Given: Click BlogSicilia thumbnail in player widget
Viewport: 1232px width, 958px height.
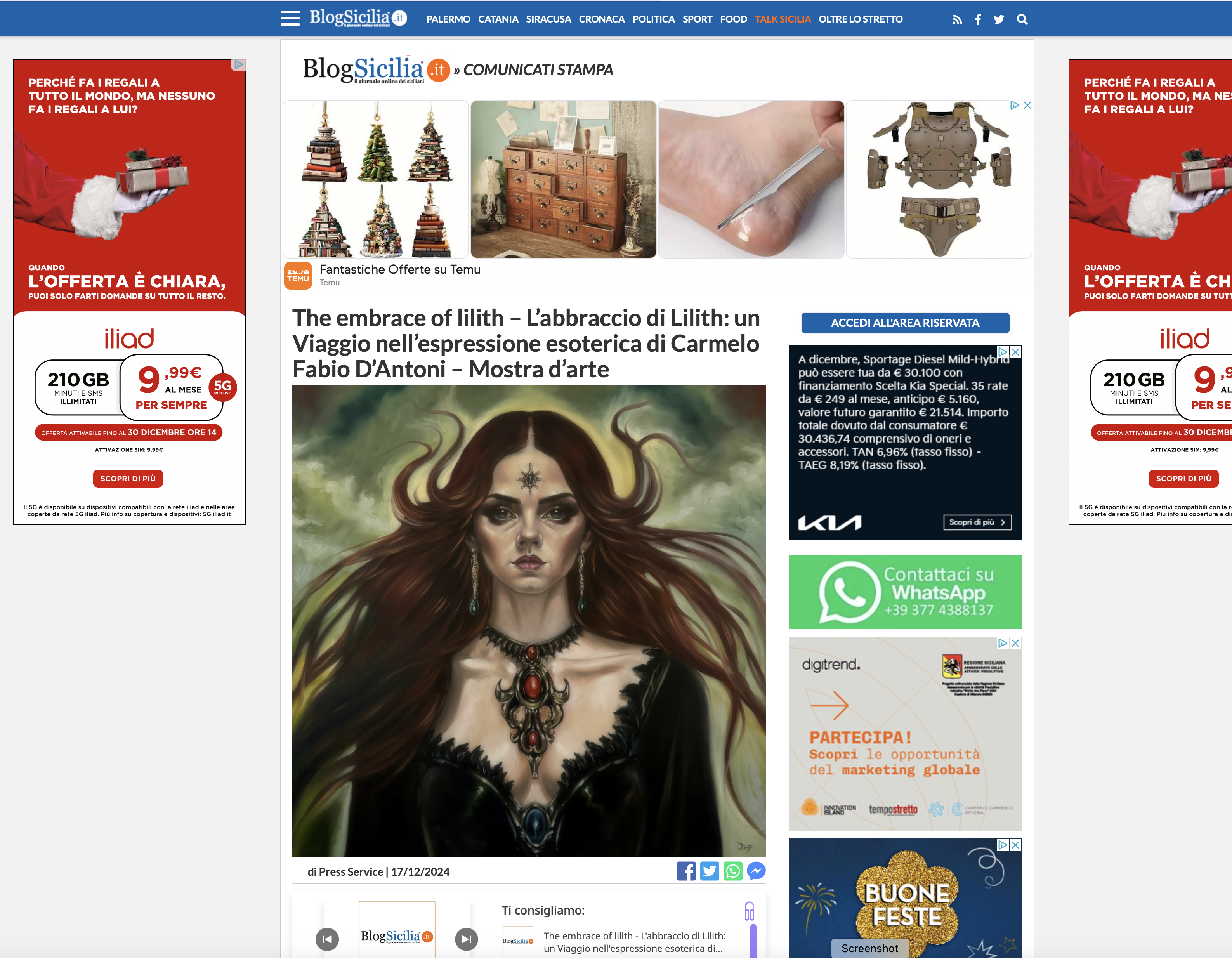Looking at the screenshot, I should pyautogui.click(x=397, y=929).
